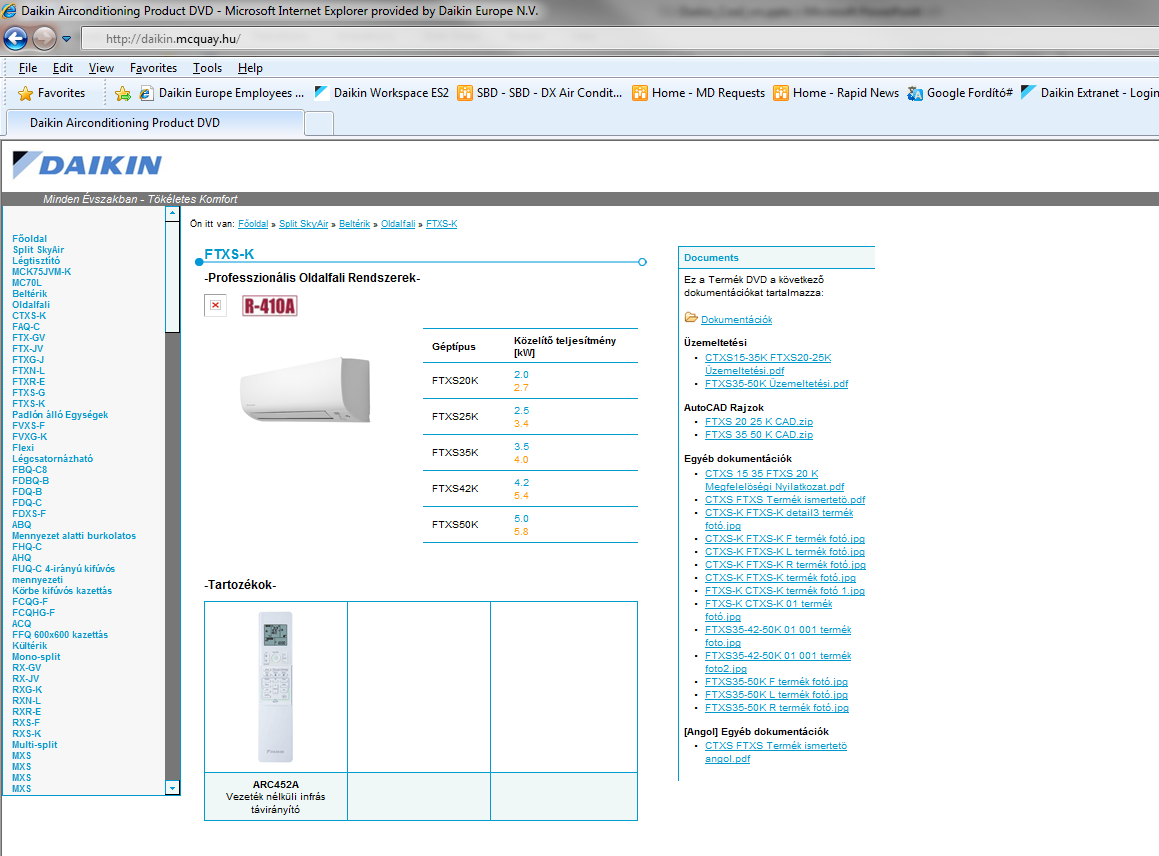The width and height of the screenshot is (1159, 856).
Task: Open Daikin Workspace ES2 favorite
Action: 381,93
